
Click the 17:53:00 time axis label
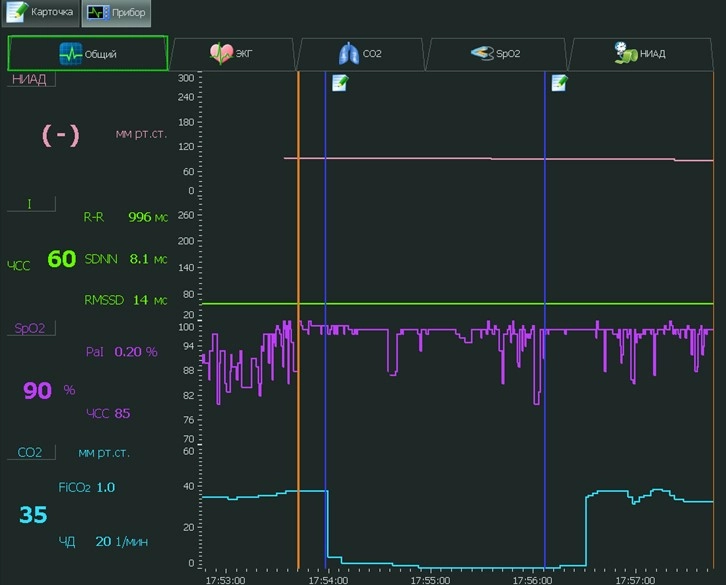click(225, 580)
